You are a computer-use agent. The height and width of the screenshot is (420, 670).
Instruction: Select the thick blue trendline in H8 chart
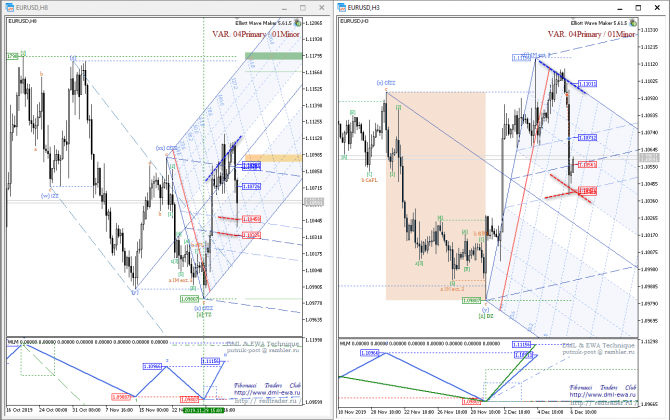point(223,158)
